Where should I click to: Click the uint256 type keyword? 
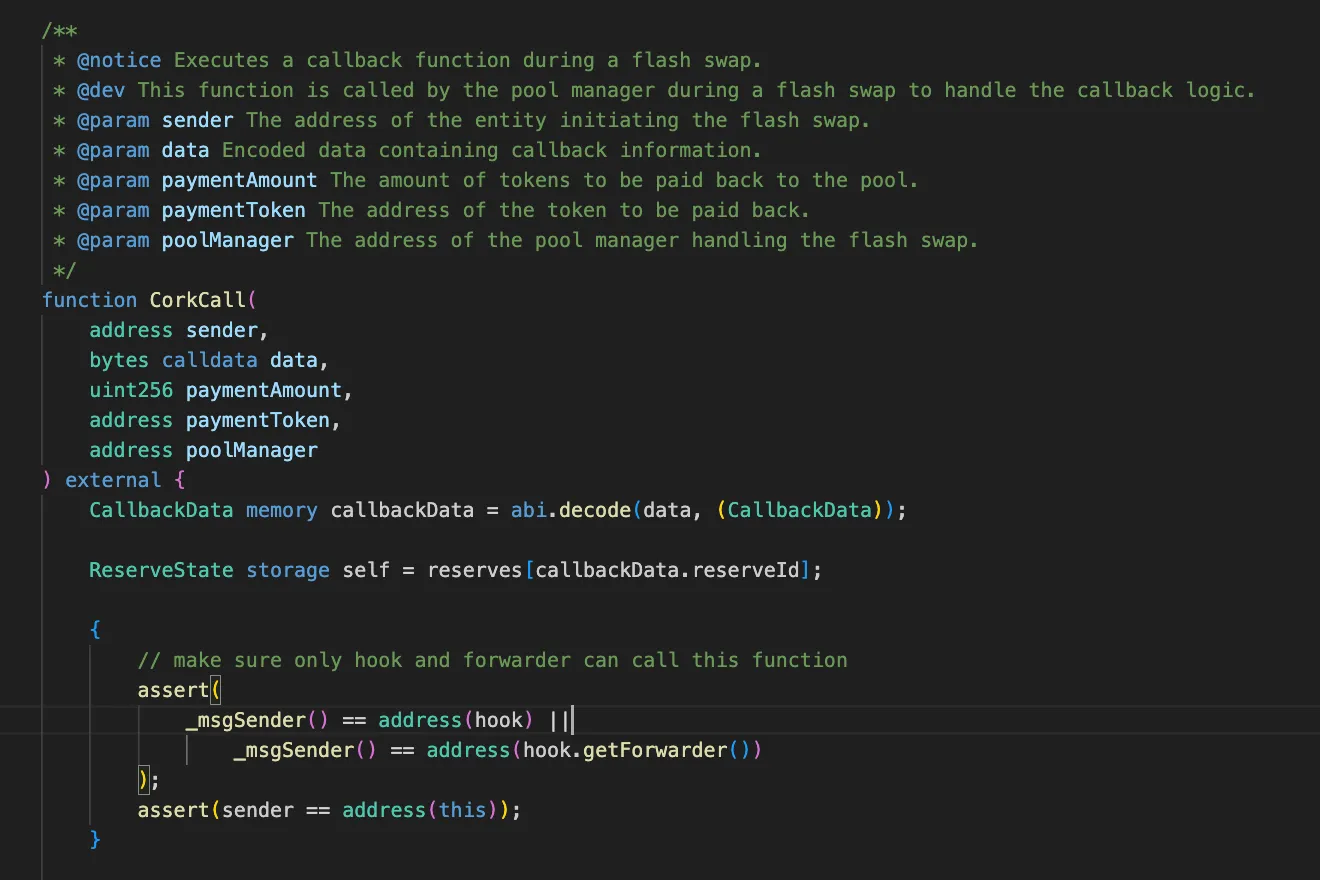point(131,390)
